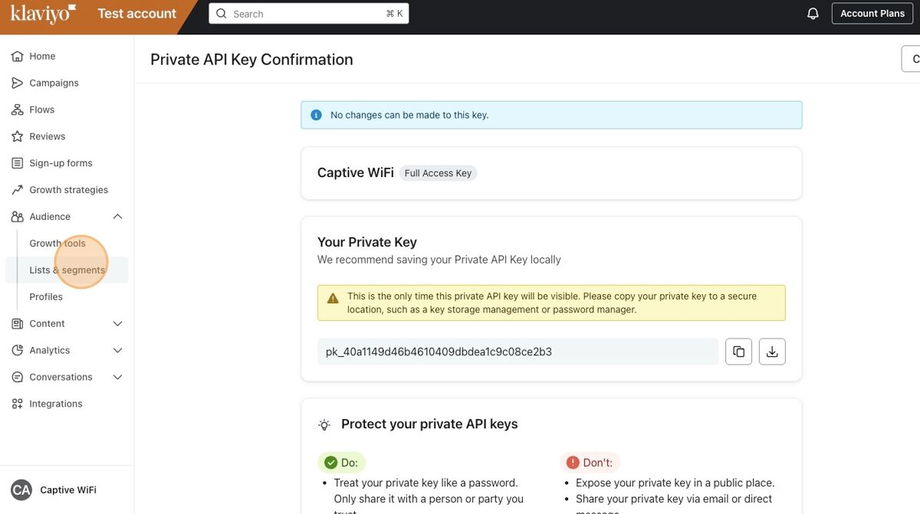The width and height of the screenshot is (920, 514).
Task: Click the Flows icon in sidebar
Action: [x=17, y=110]
